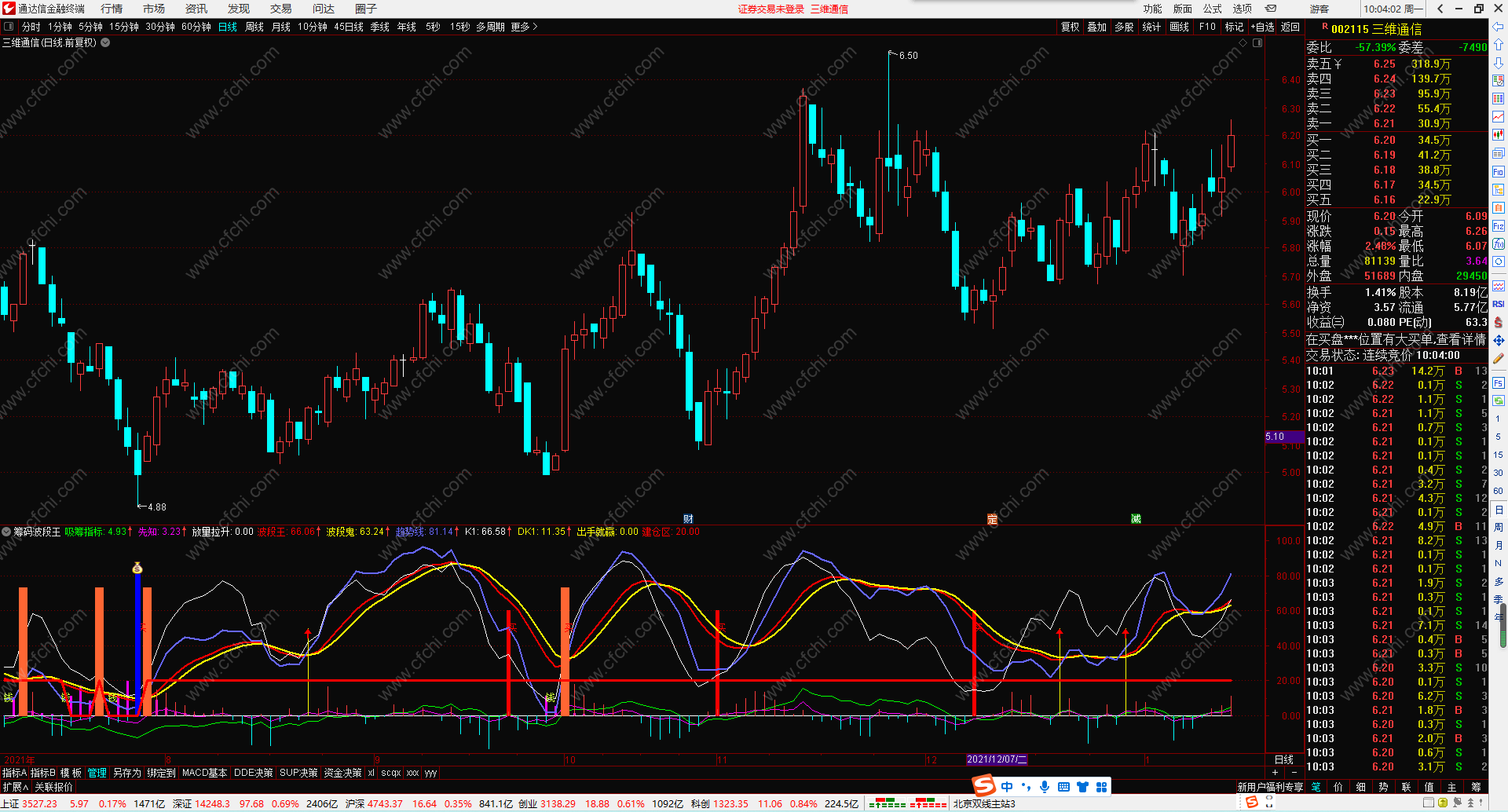Click the Sogou S logo on IME bar
The width and height of the screenshot is (1508, 812).
(x=983, y=786)
